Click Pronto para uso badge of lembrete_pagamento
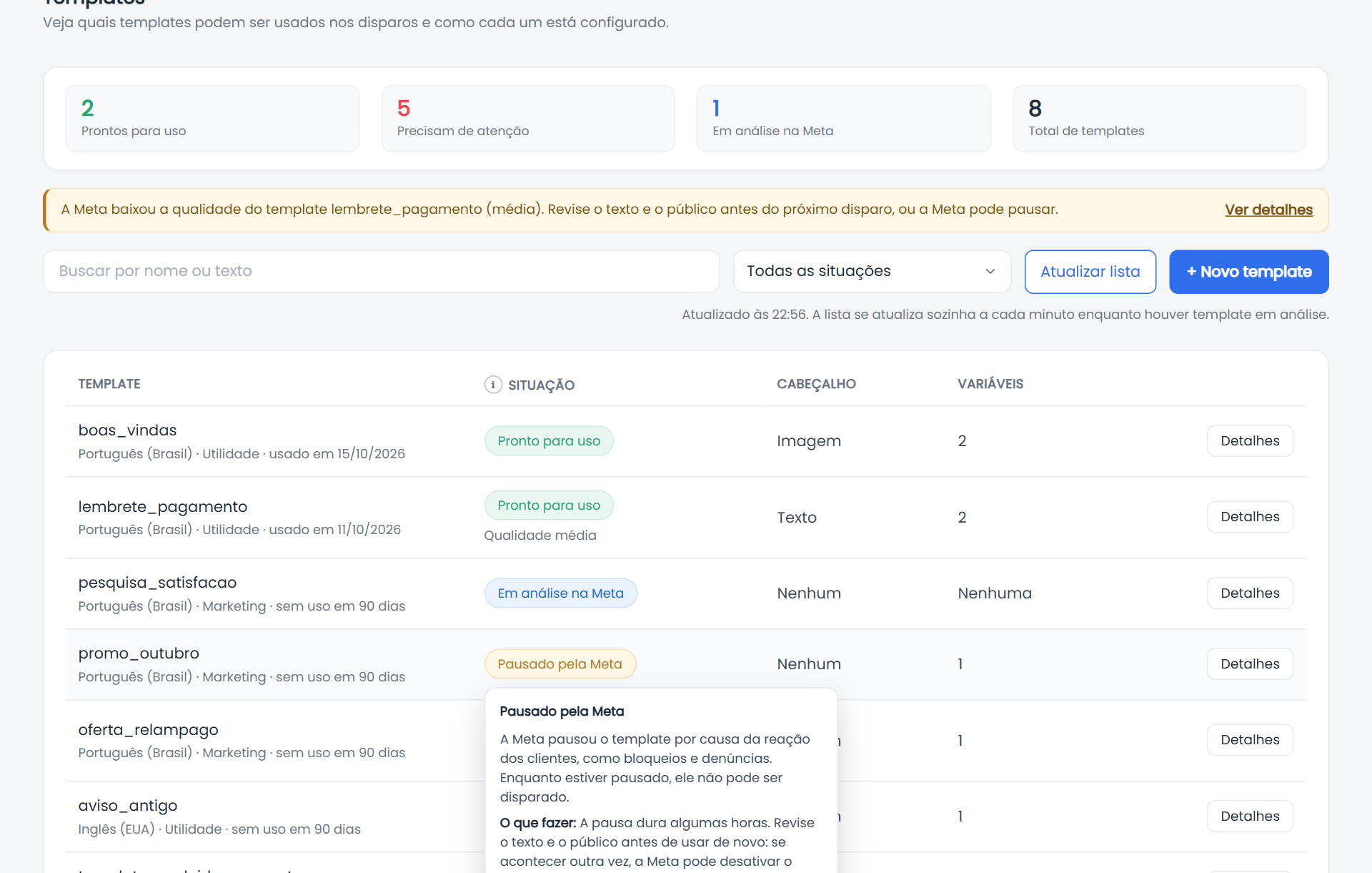 point(549,505)
